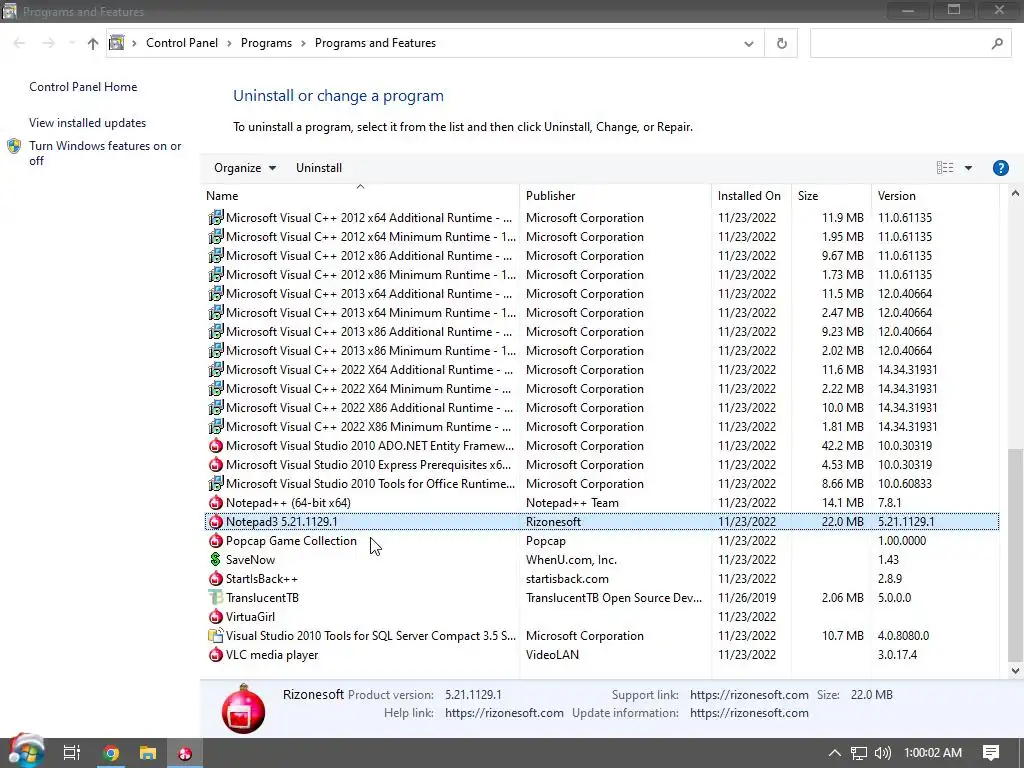Click the Visual Studio 2010 Express Prerequisites icon

(x=216, y=465)
